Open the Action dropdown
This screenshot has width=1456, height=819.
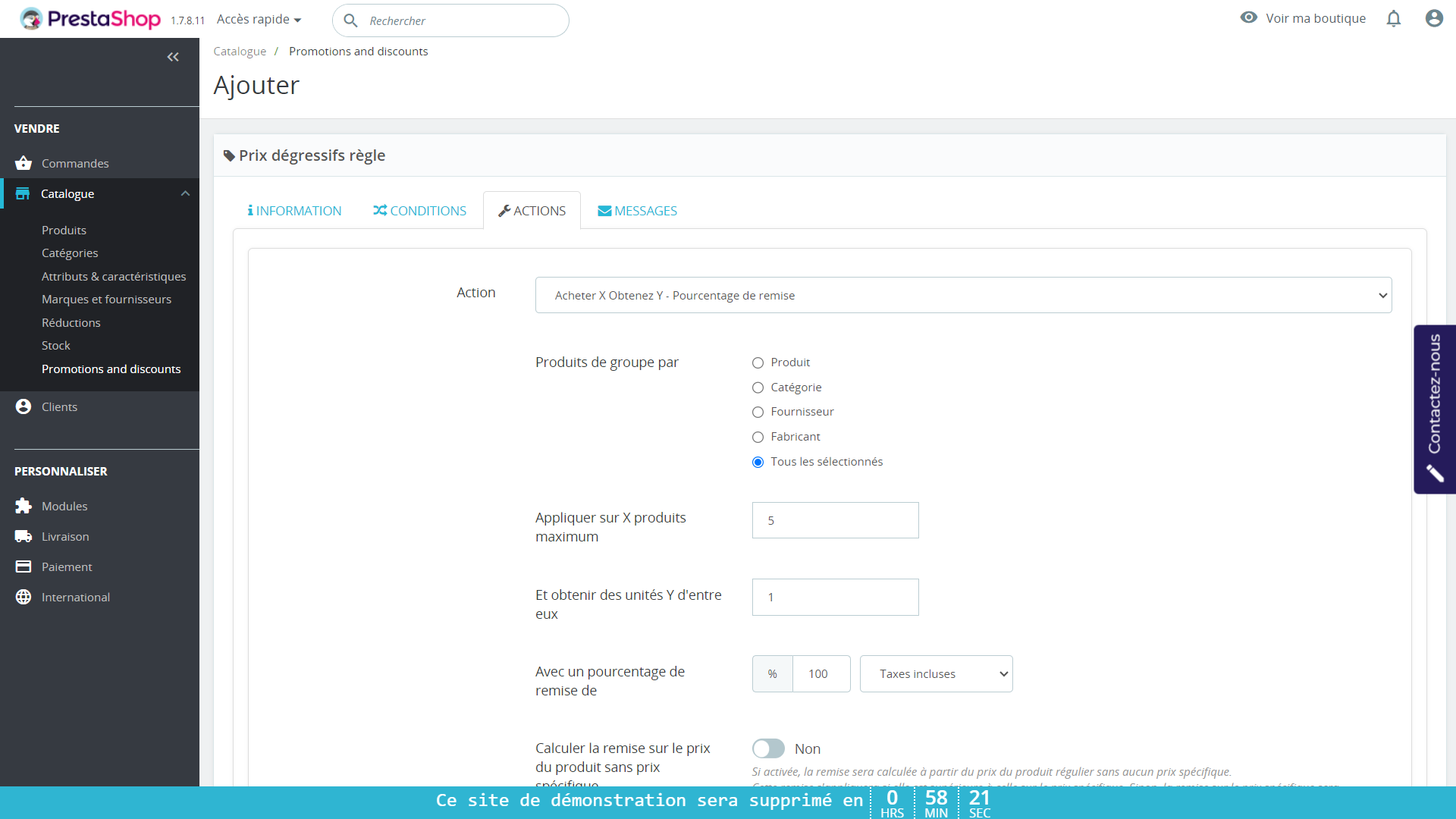coord(963,295)
